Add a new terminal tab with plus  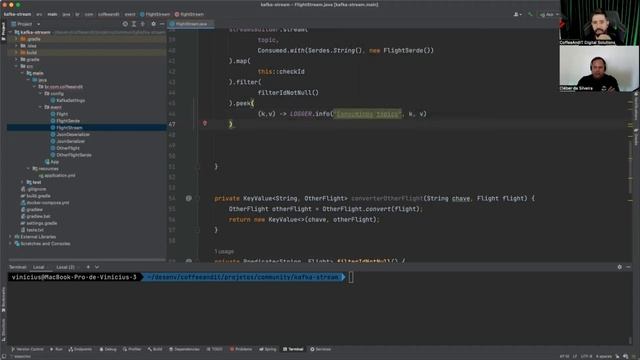[x=88, y=267]
